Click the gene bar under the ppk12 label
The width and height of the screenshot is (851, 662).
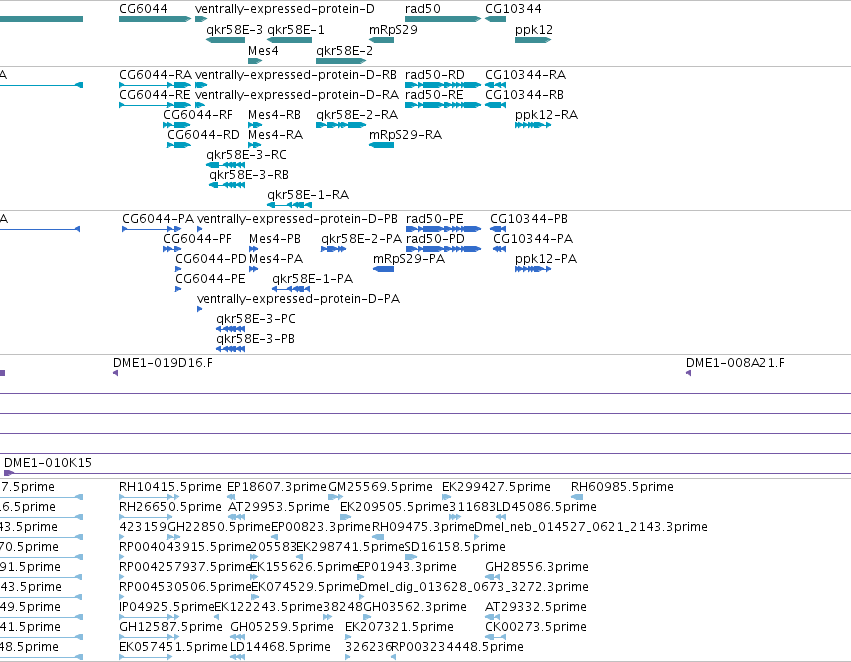tap(533, 40)
